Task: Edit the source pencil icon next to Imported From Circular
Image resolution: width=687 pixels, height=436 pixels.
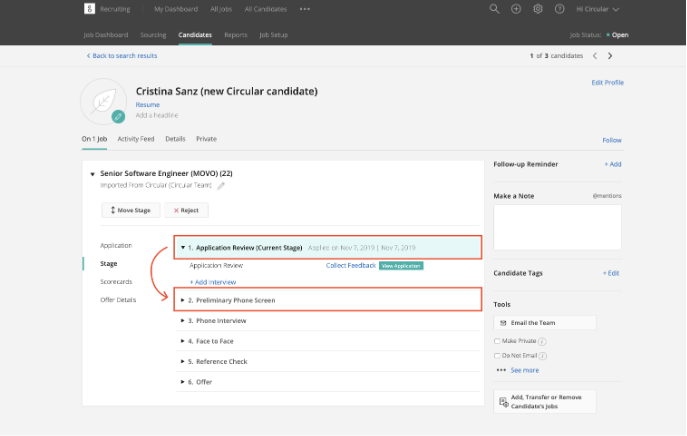Action: [x=221, y=186]
